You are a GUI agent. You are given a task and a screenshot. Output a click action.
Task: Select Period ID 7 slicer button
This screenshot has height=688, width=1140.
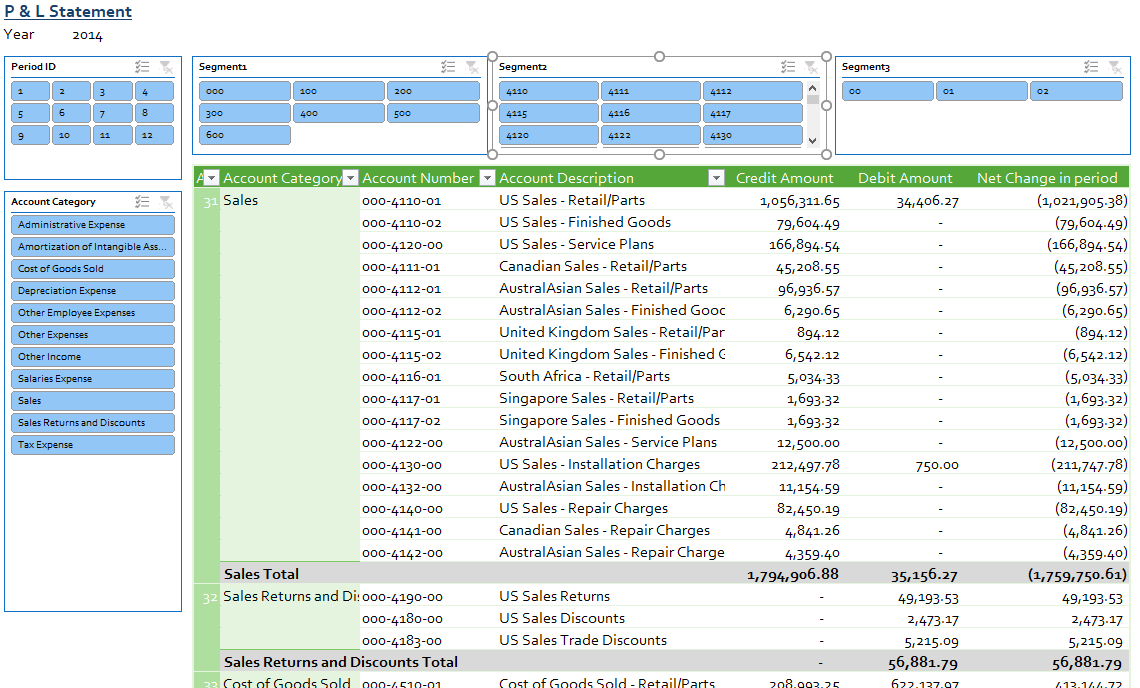coord(113,113)
